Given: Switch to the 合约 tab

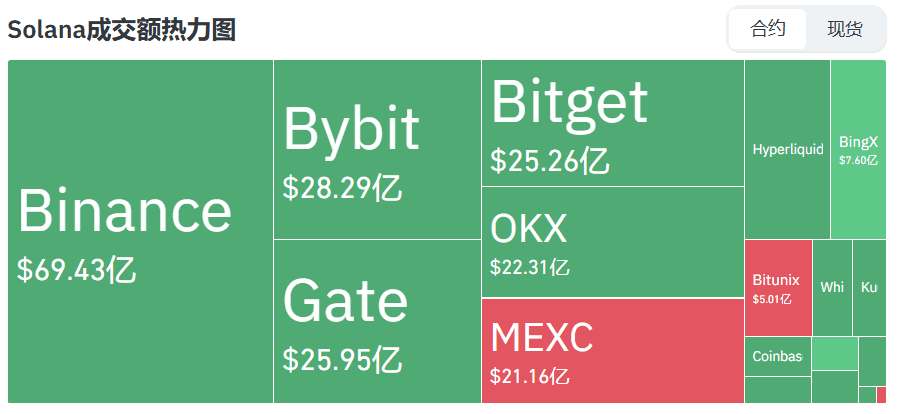Looking at the screenshot, I should click(x=767, y=29).
